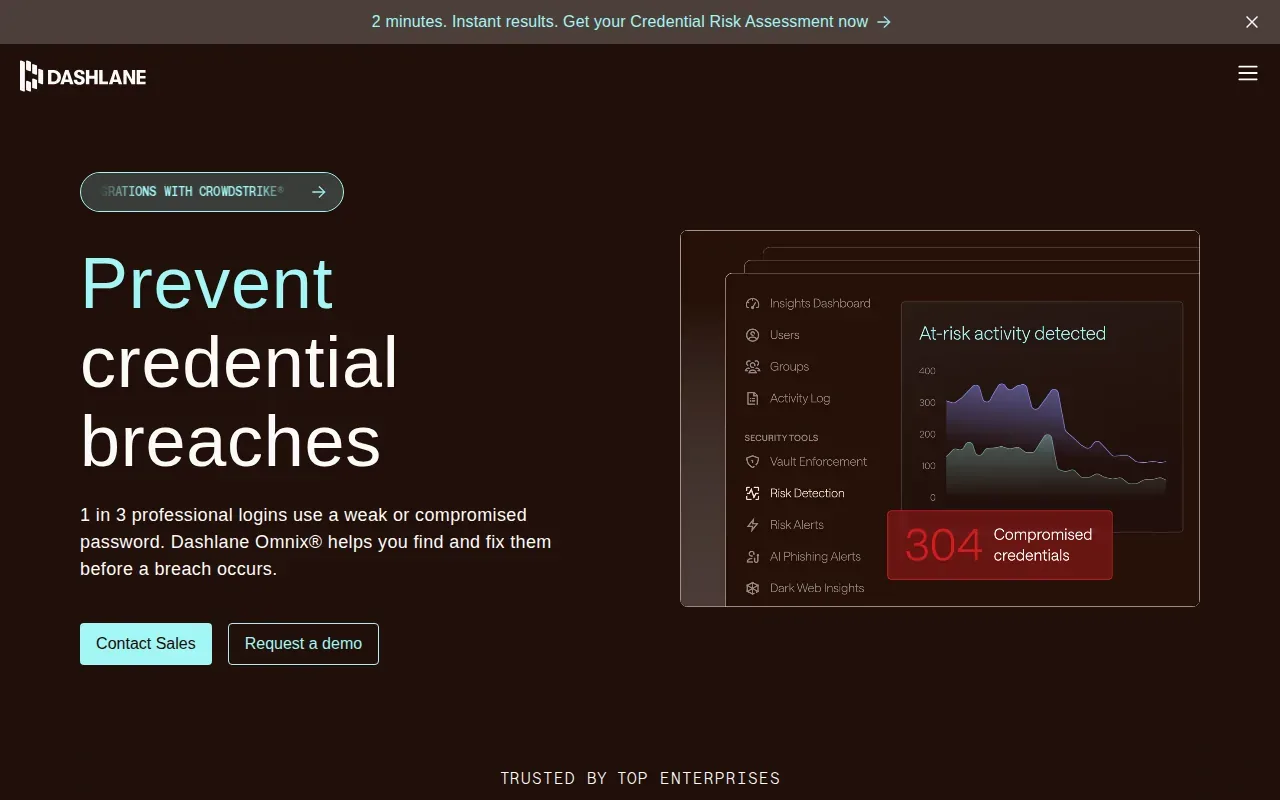Screen dimensions: 1280x800
Task: Open the Credential Risk Assessment banner link
Action: point(631,22)
